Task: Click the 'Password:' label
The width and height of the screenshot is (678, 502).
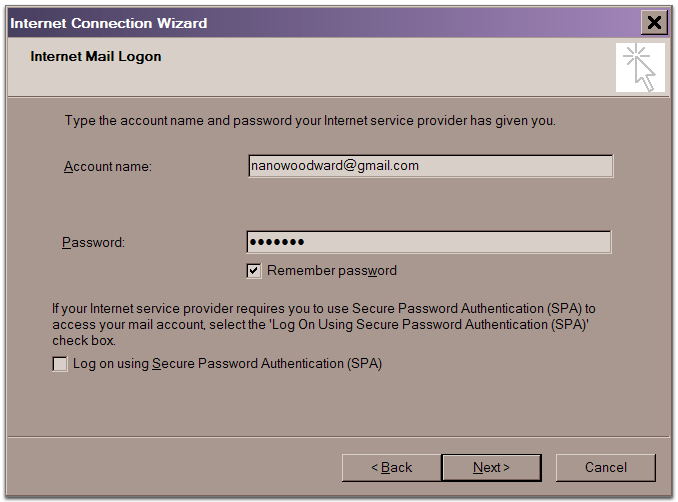Action: click(x=94, y=242)
